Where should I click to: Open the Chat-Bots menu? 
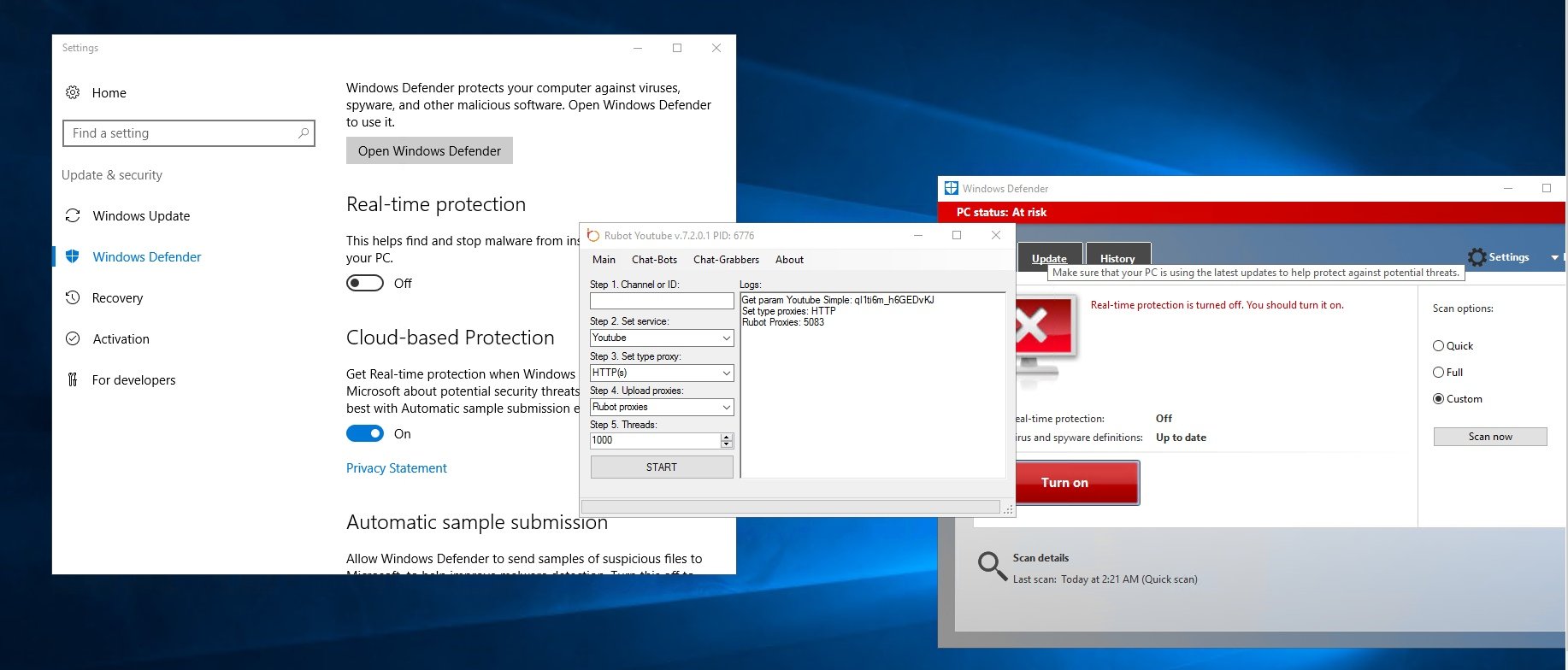(654, 260)
